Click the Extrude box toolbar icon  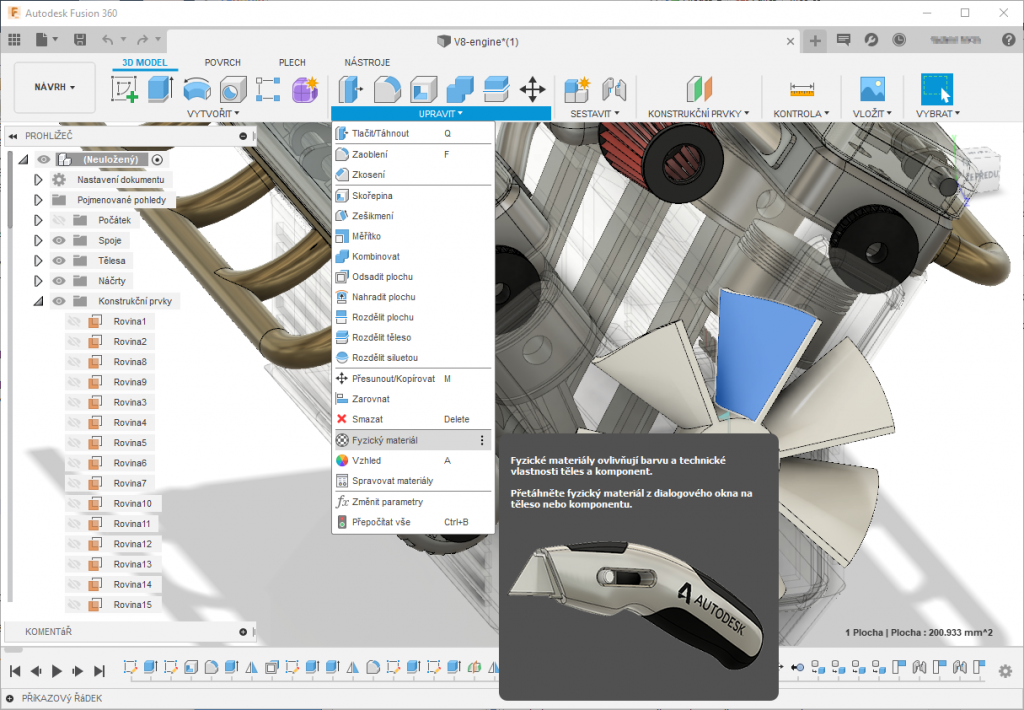(x=160, y=90)
